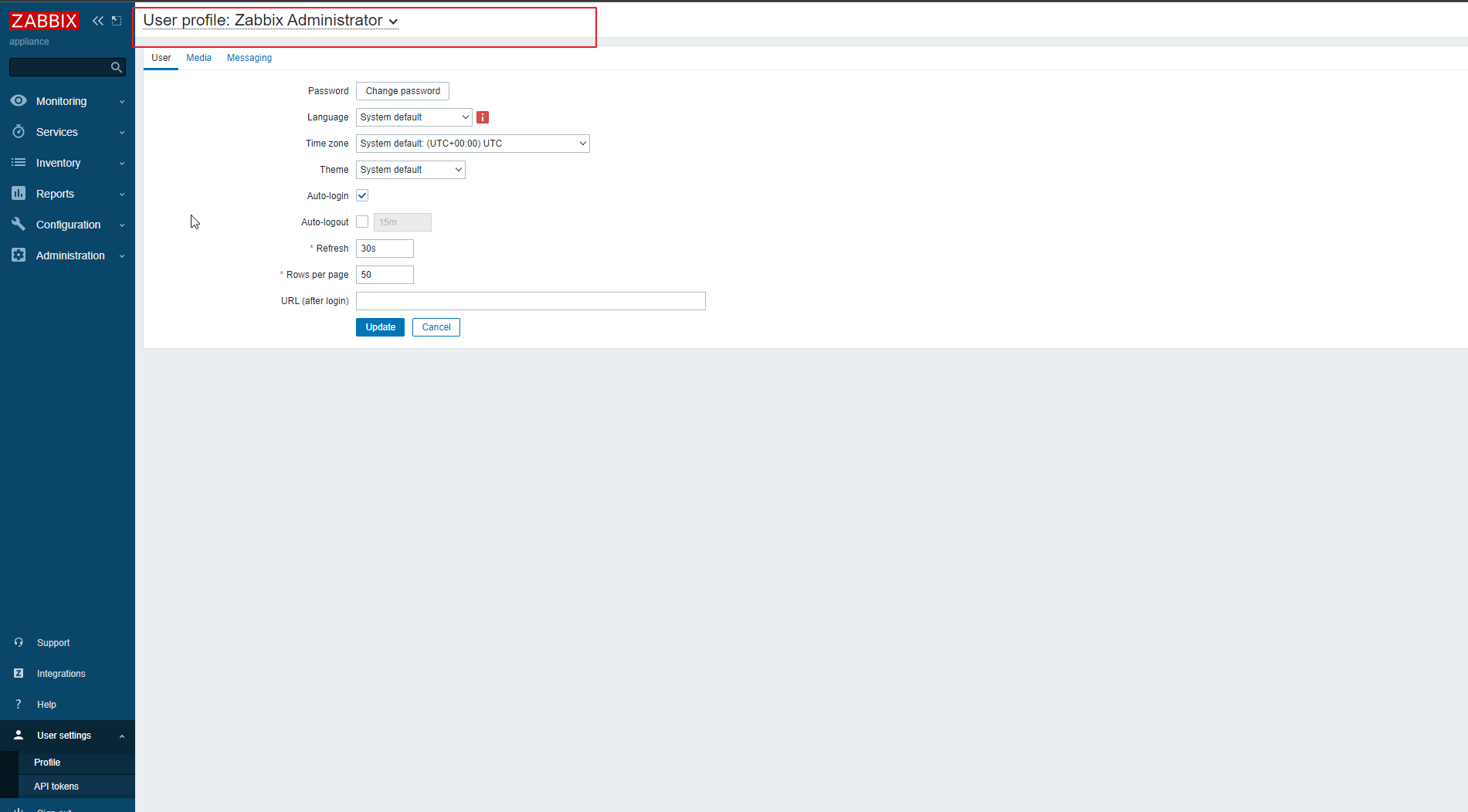Click the Monitoring eye icon
The width and height of the screenshot is (1468, 812).
click(19, 100)
